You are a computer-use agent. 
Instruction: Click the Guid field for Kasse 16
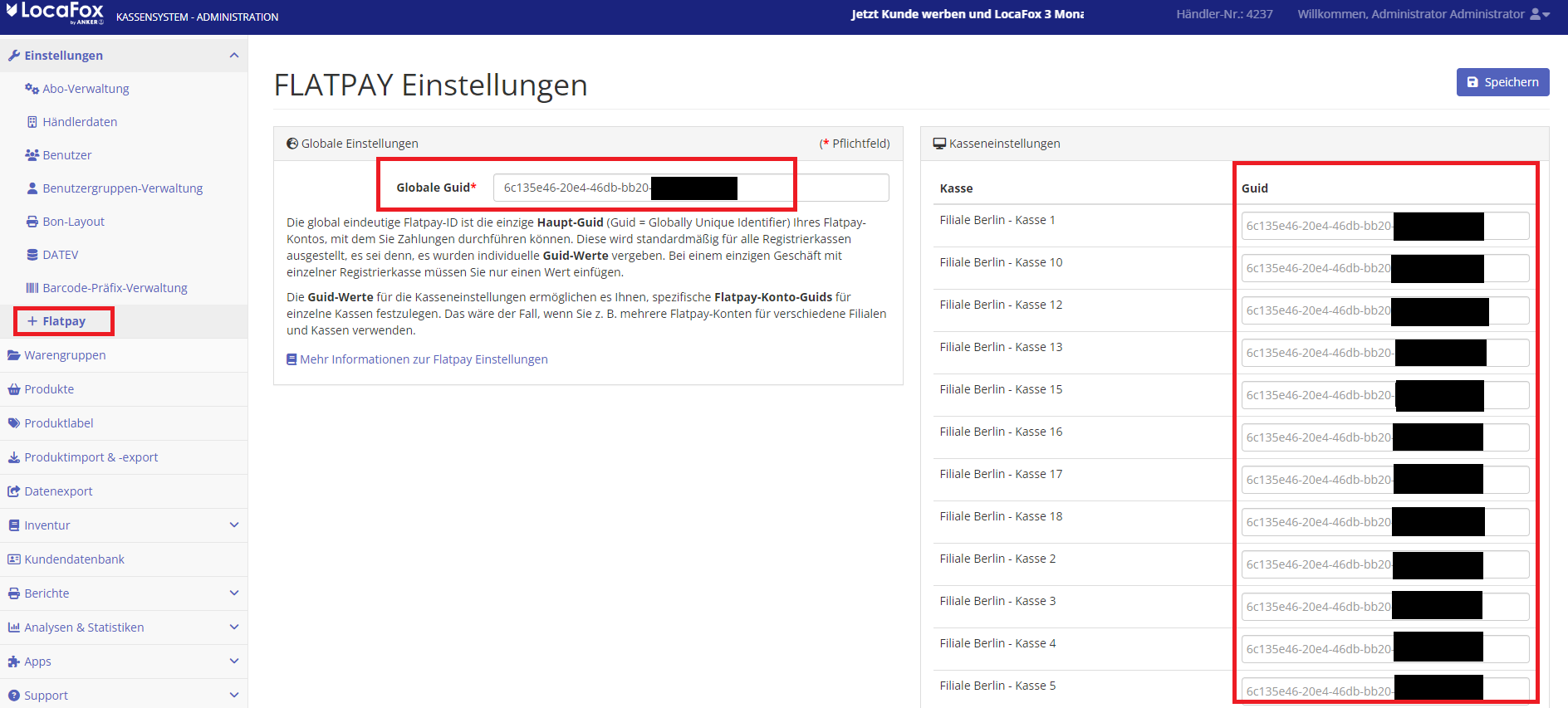pyautogui.click(x=1384, y=437)
